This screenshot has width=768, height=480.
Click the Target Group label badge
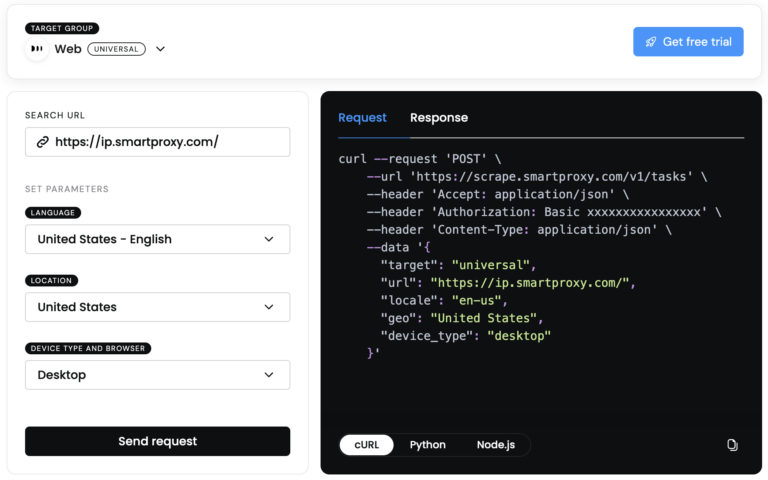62,28
